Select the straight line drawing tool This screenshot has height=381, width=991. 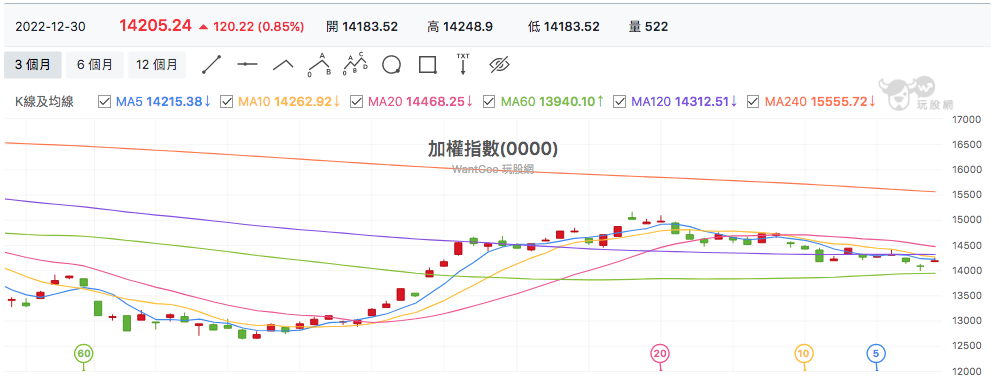coord(212,64)
